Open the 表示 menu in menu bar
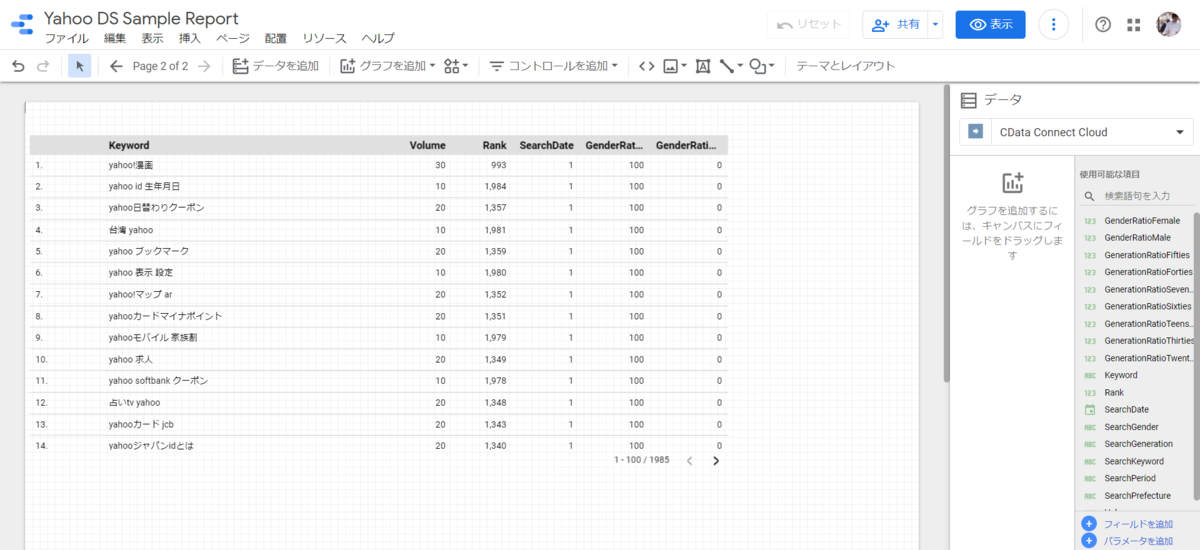Screen dimensions: 1200x550 point(152,39)
